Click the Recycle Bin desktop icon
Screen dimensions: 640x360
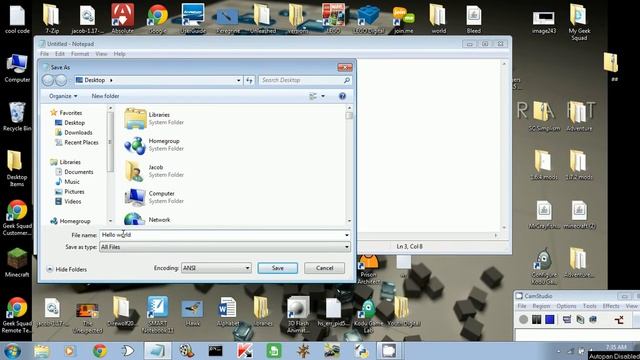click(17, 117)
